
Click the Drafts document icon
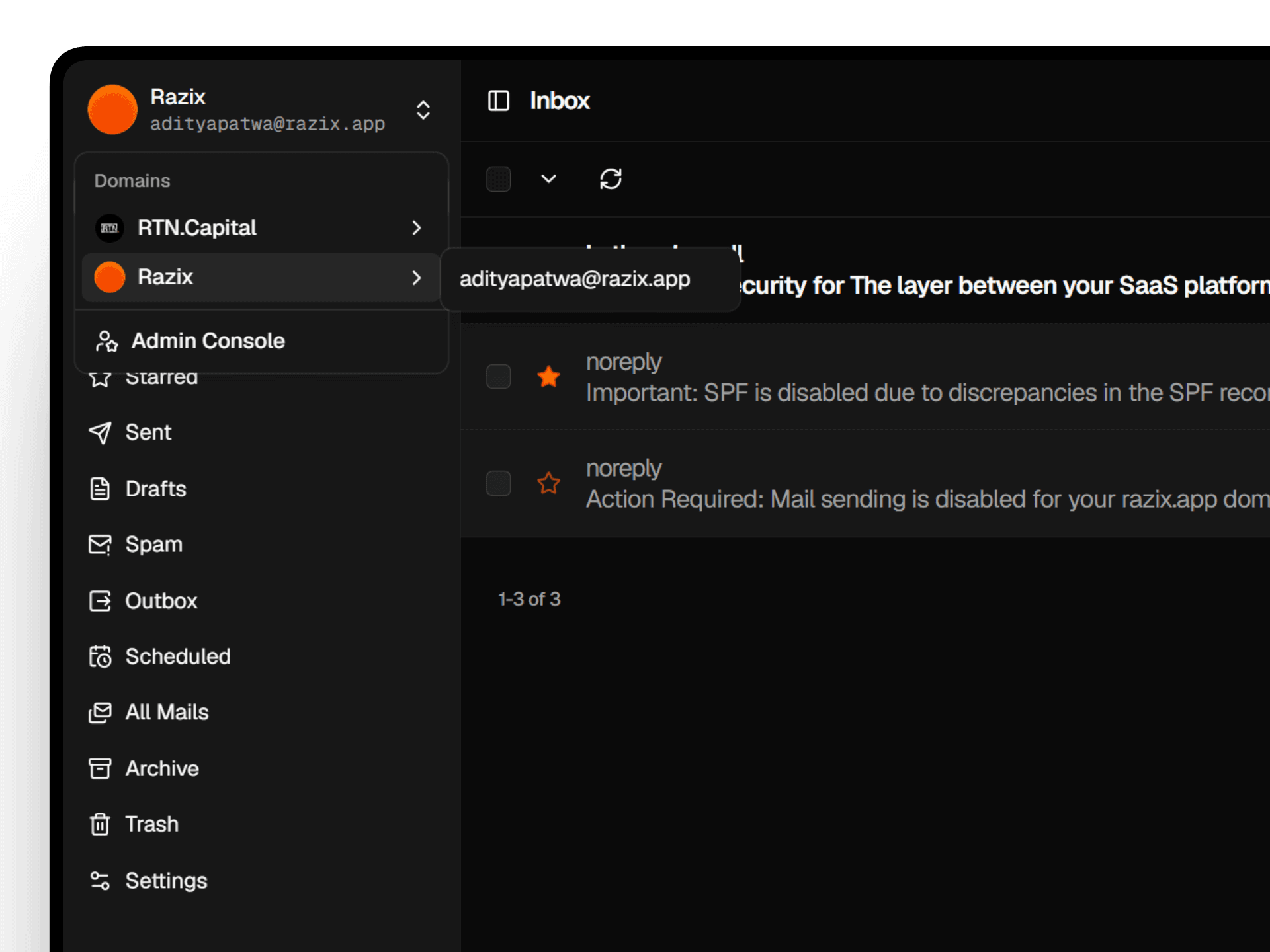click(x=100, y=489)
